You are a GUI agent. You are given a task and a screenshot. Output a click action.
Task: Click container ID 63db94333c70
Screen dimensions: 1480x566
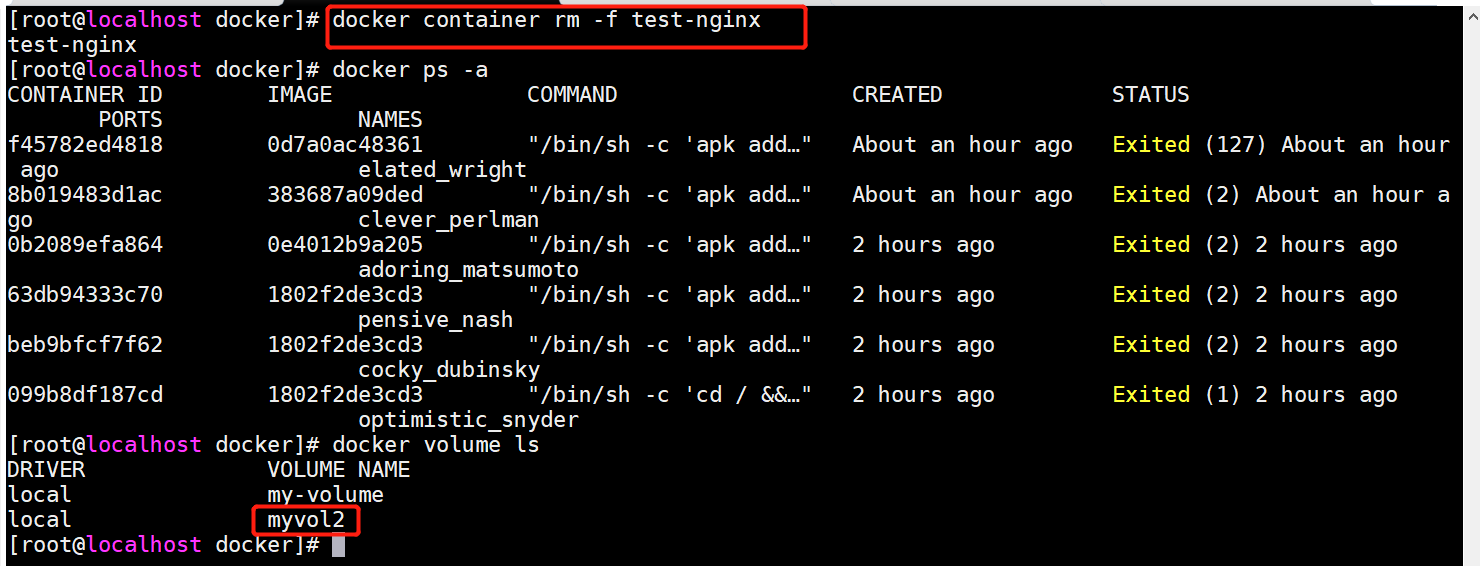click(85, 295)
